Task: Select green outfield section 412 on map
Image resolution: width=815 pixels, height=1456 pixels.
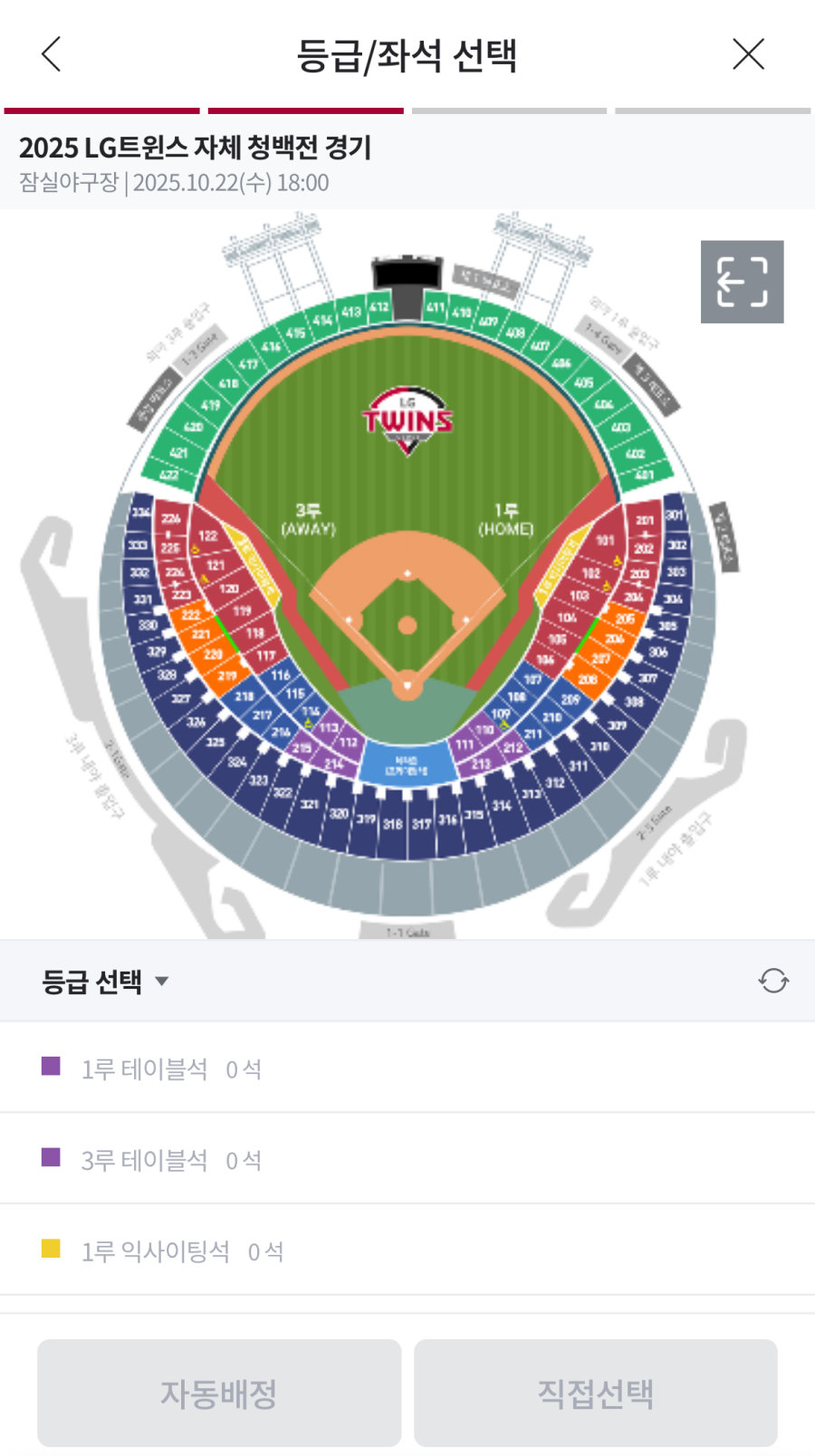Action: (x=379, y=307)
